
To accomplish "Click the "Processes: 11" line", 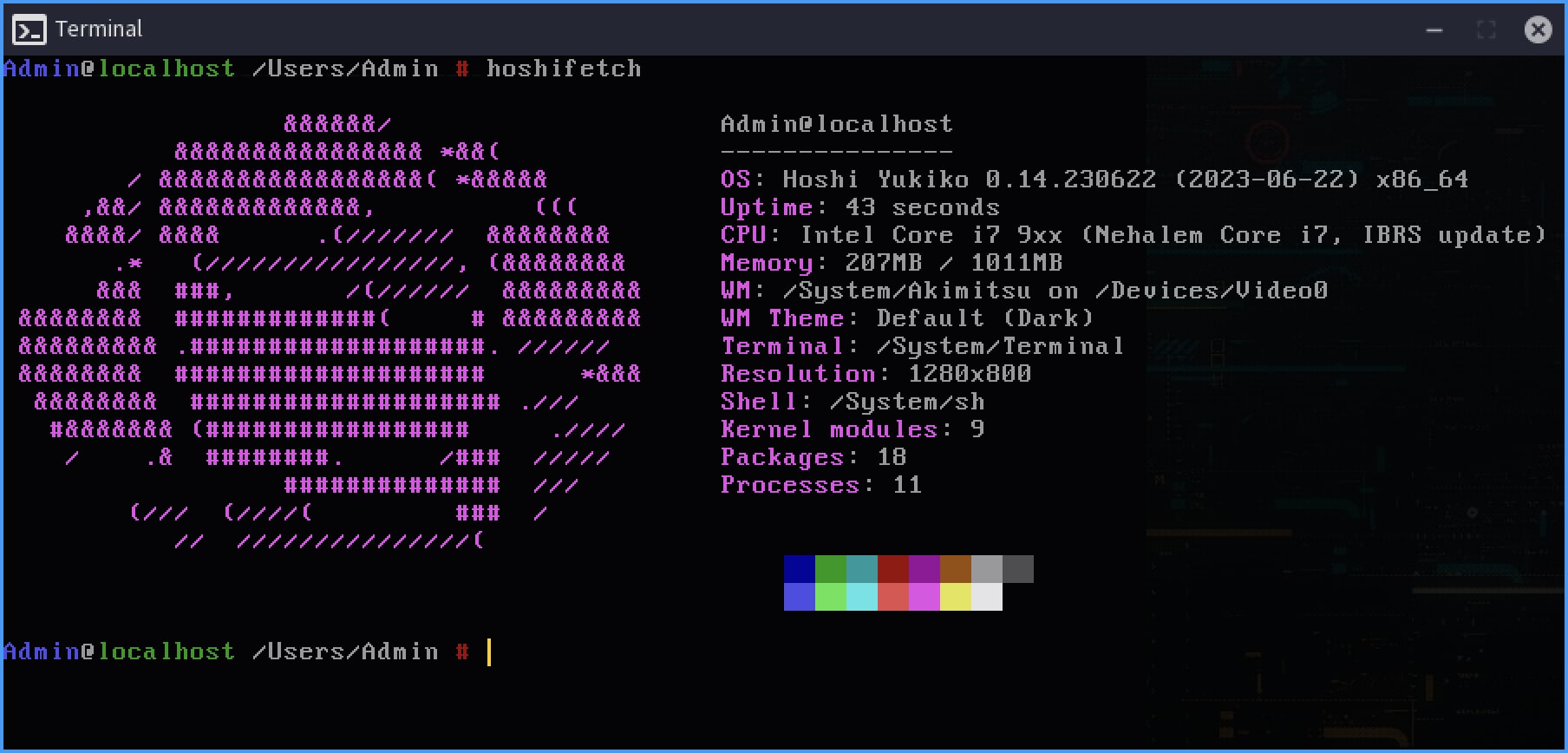I will coord(821,485).
